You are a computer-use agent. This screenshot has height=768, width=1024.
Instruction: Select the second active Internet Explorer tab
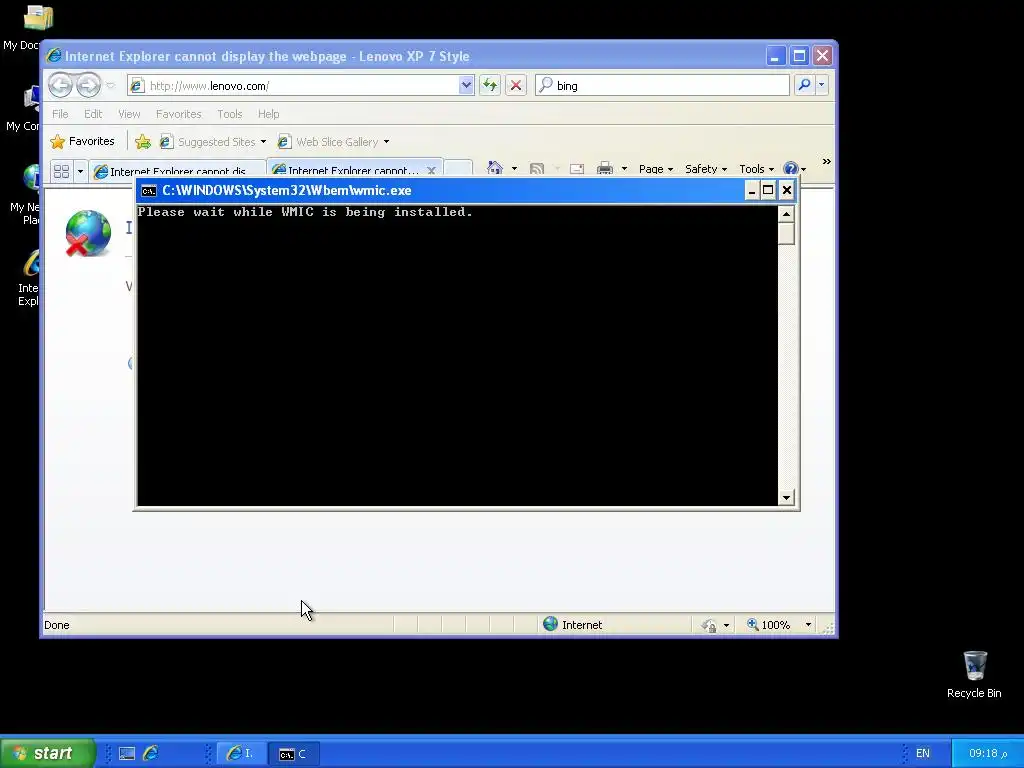click(x=346, y=170)
